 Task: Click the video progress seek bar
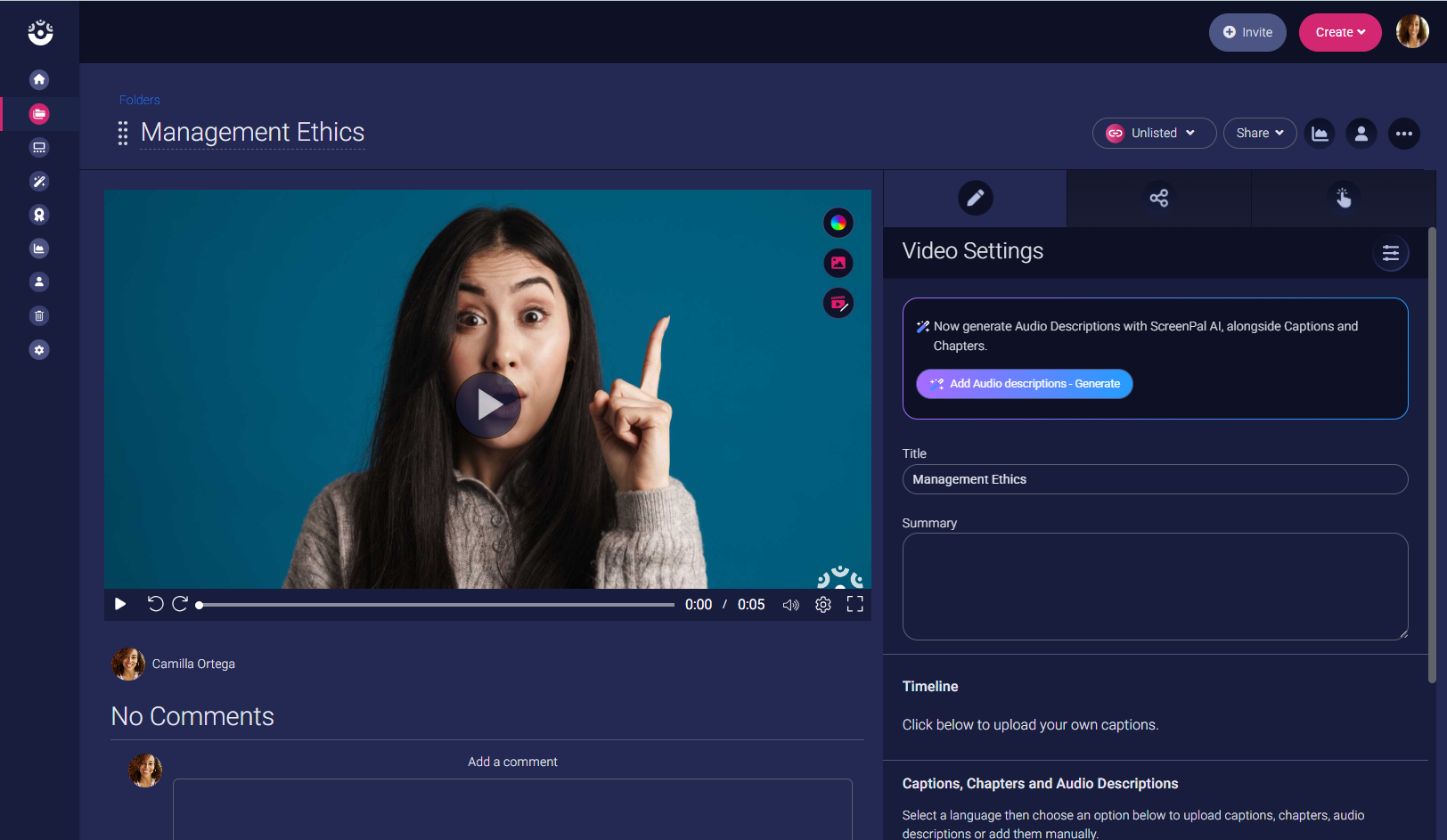[437, 605]
